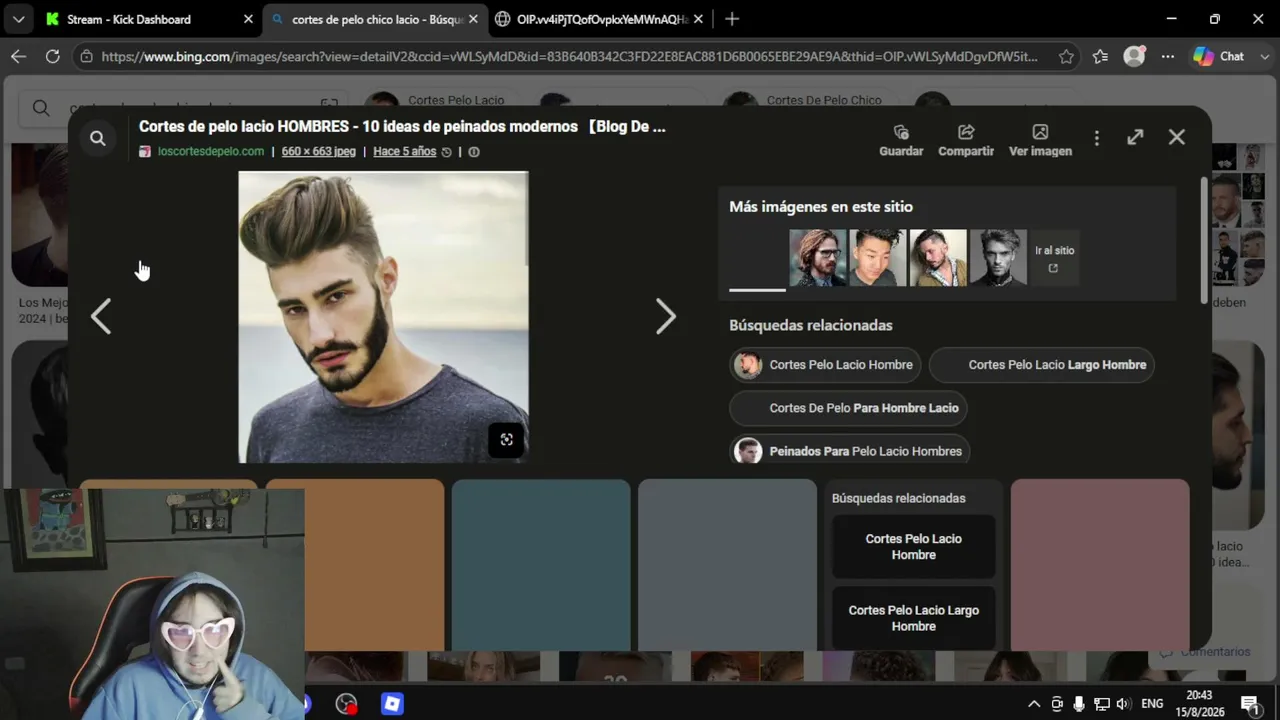Click the Comentarios feedback button

tap(1206, 652)
